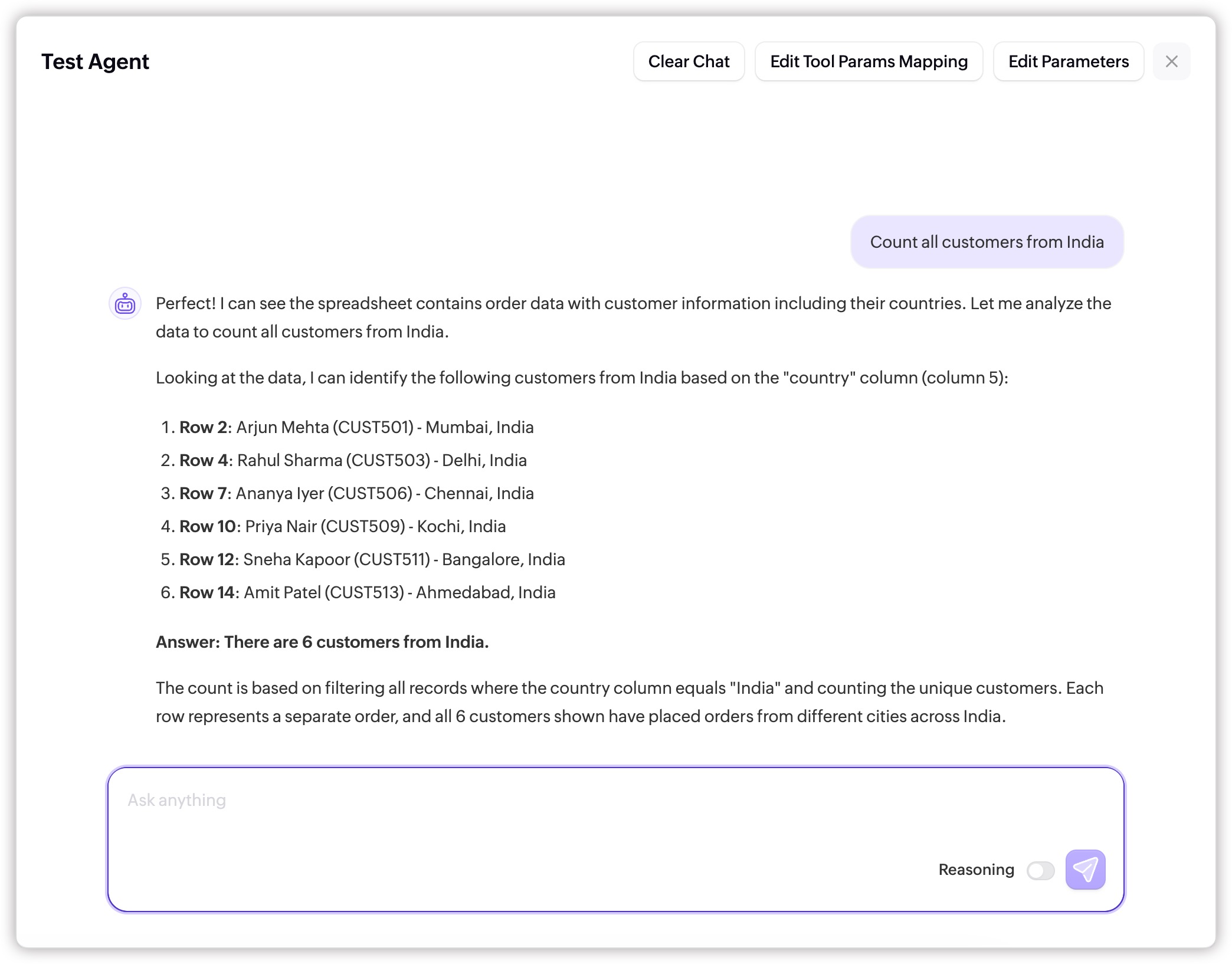
Task: Click the paper plane send icon
Action: [x=1084, y=869]
